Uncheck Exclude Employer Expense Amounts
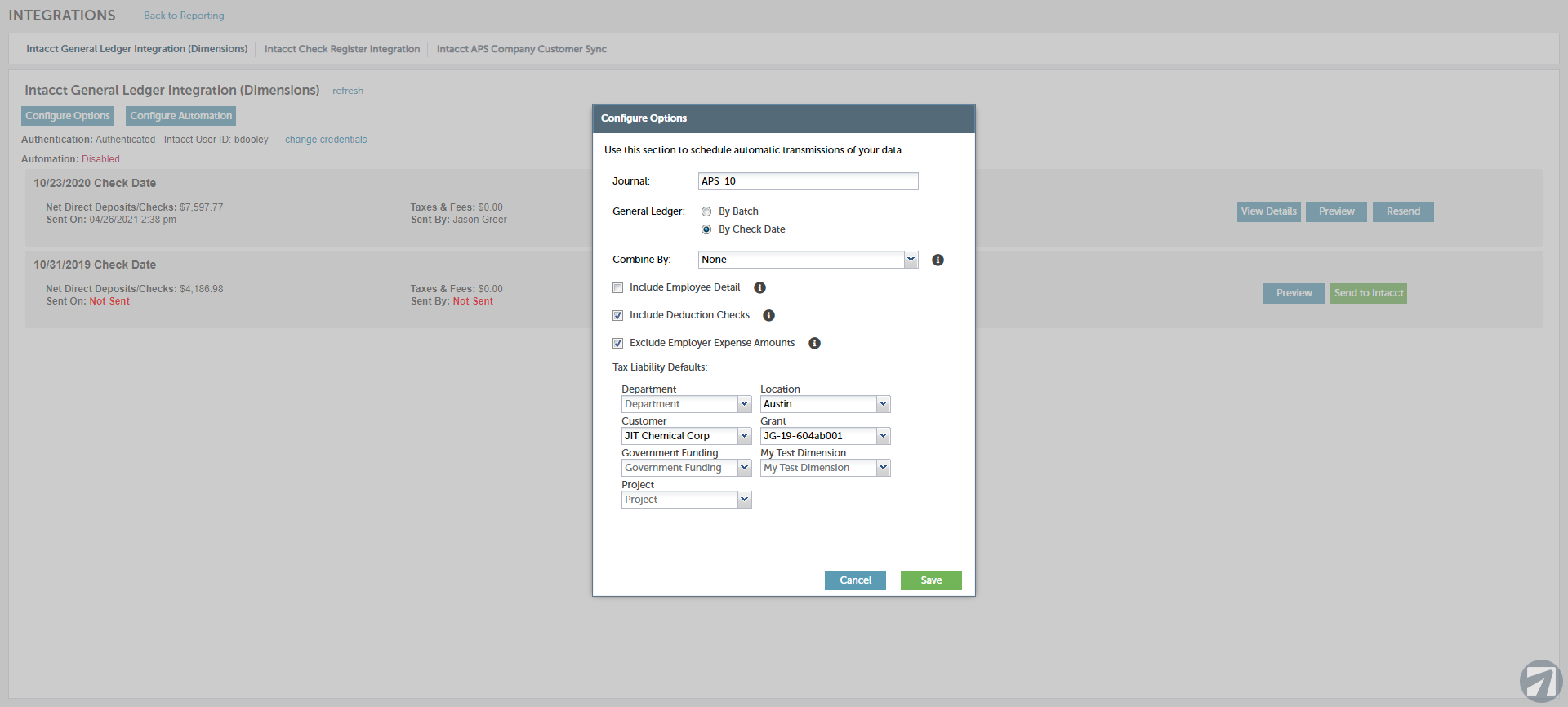1568x707 pixels. [618, 344]
